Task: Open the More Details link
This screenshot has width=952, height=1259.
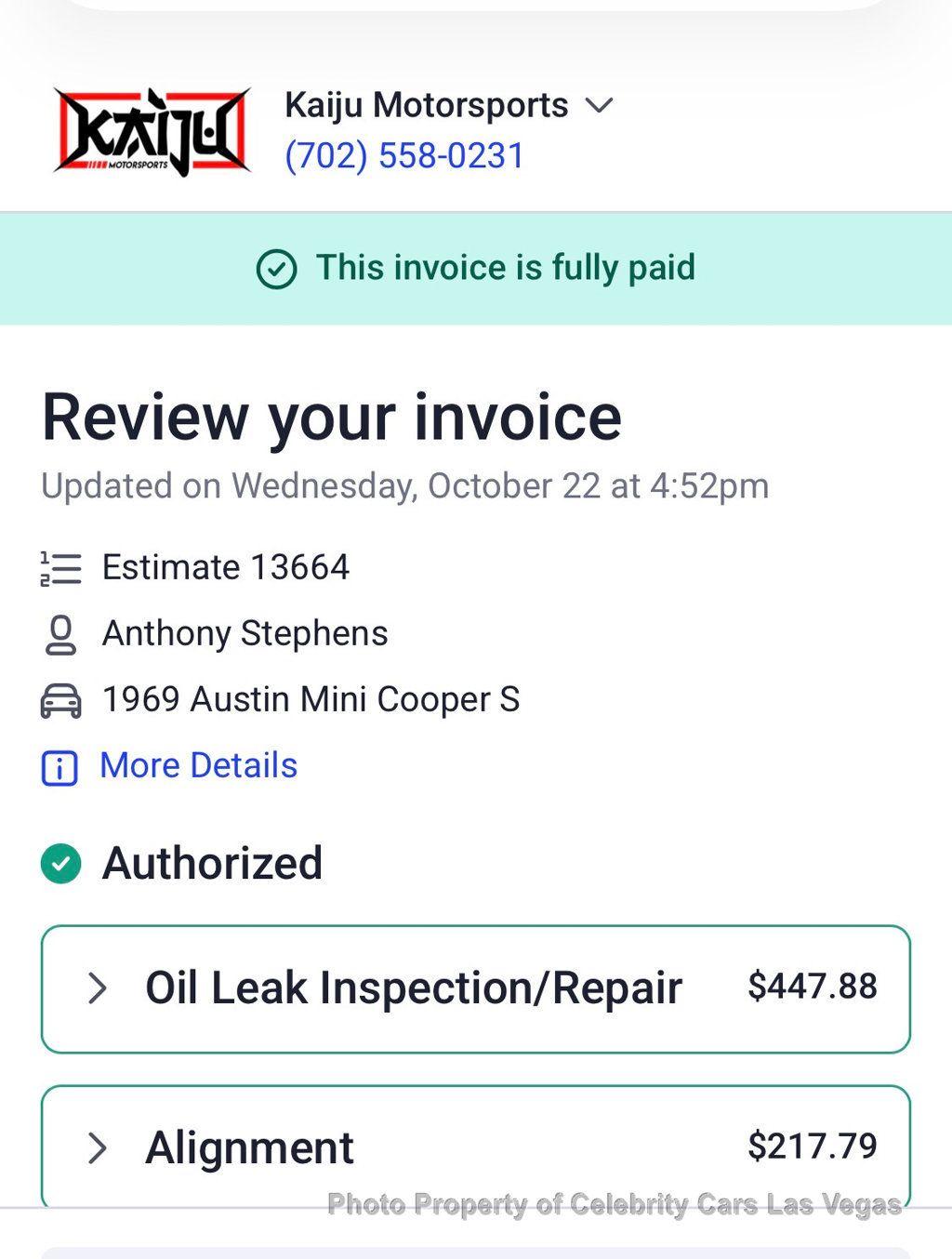Action: pos(198,765)
